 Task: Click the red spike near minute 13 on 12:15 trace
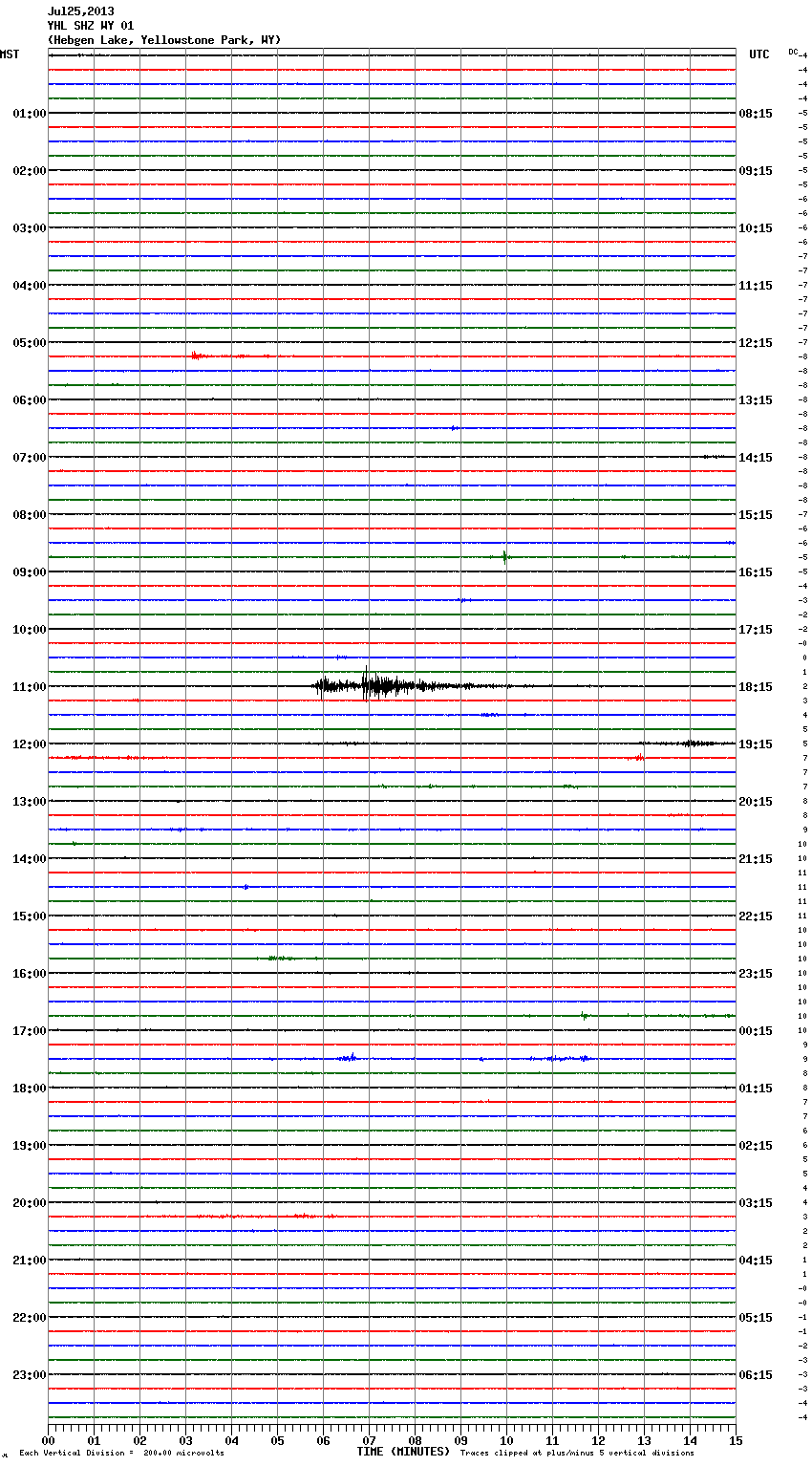point(639,757)
